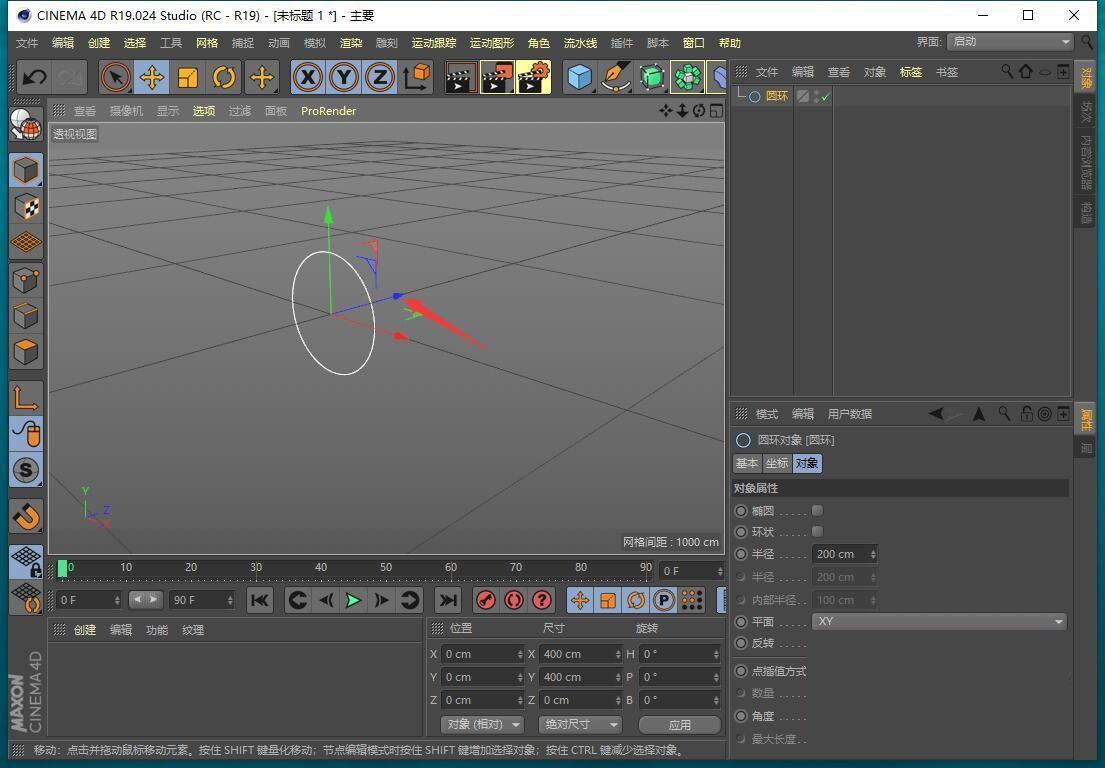This screenshot has width=1105, height=768.
Task: Switch to 基本 attribute tab
Action: (747, 463)
